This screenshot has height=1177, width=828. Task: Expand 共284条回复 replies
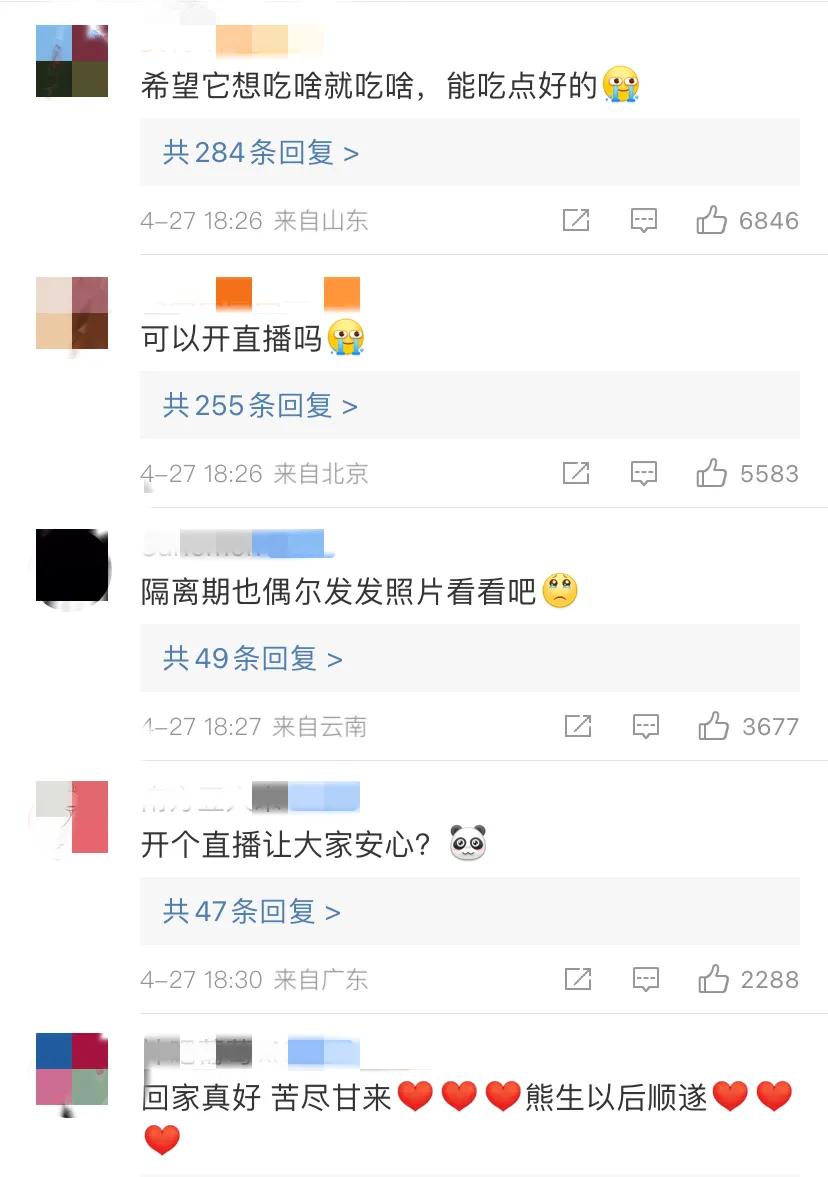260,152
